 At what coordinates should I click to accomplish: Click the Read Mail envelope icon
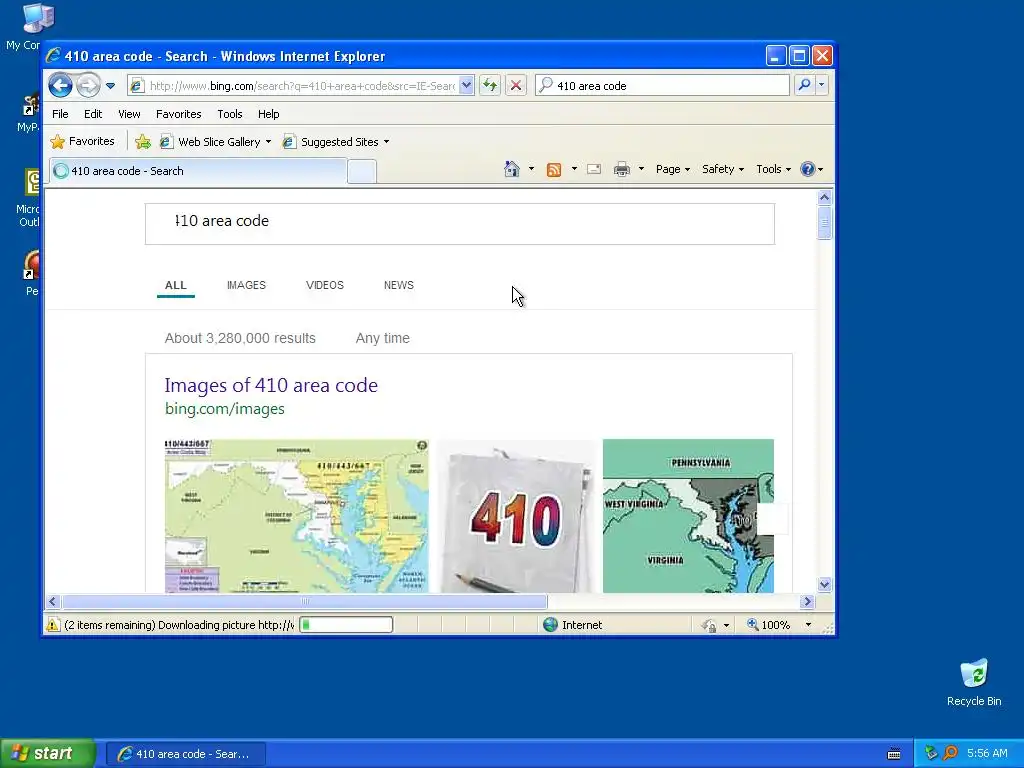pyautogui.click(x=594, y=169)
